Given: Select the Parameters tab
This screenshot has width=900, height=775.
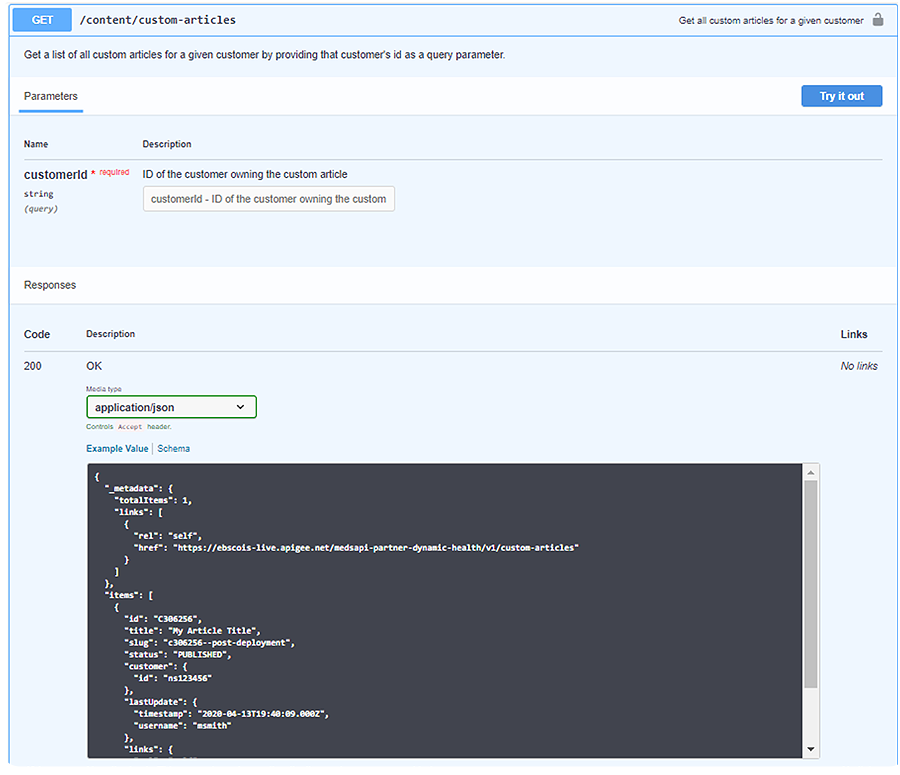Looking at the screenshot, I should tap(50, 97).
